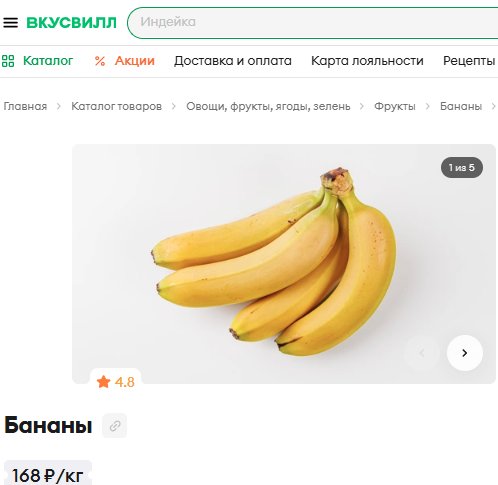Click the search field with Индейка placeholder

point(313,23)
